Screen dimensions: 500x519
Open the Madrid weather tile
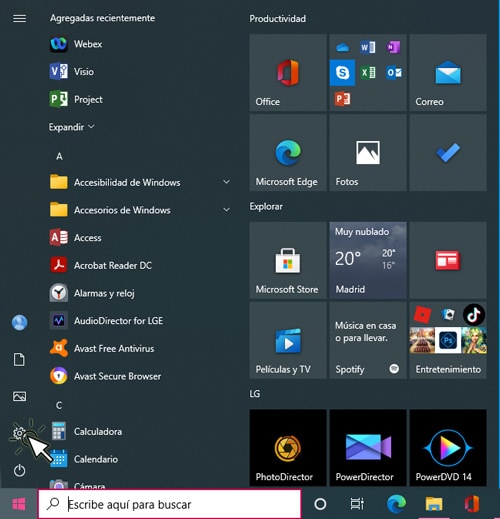(368, 260)
